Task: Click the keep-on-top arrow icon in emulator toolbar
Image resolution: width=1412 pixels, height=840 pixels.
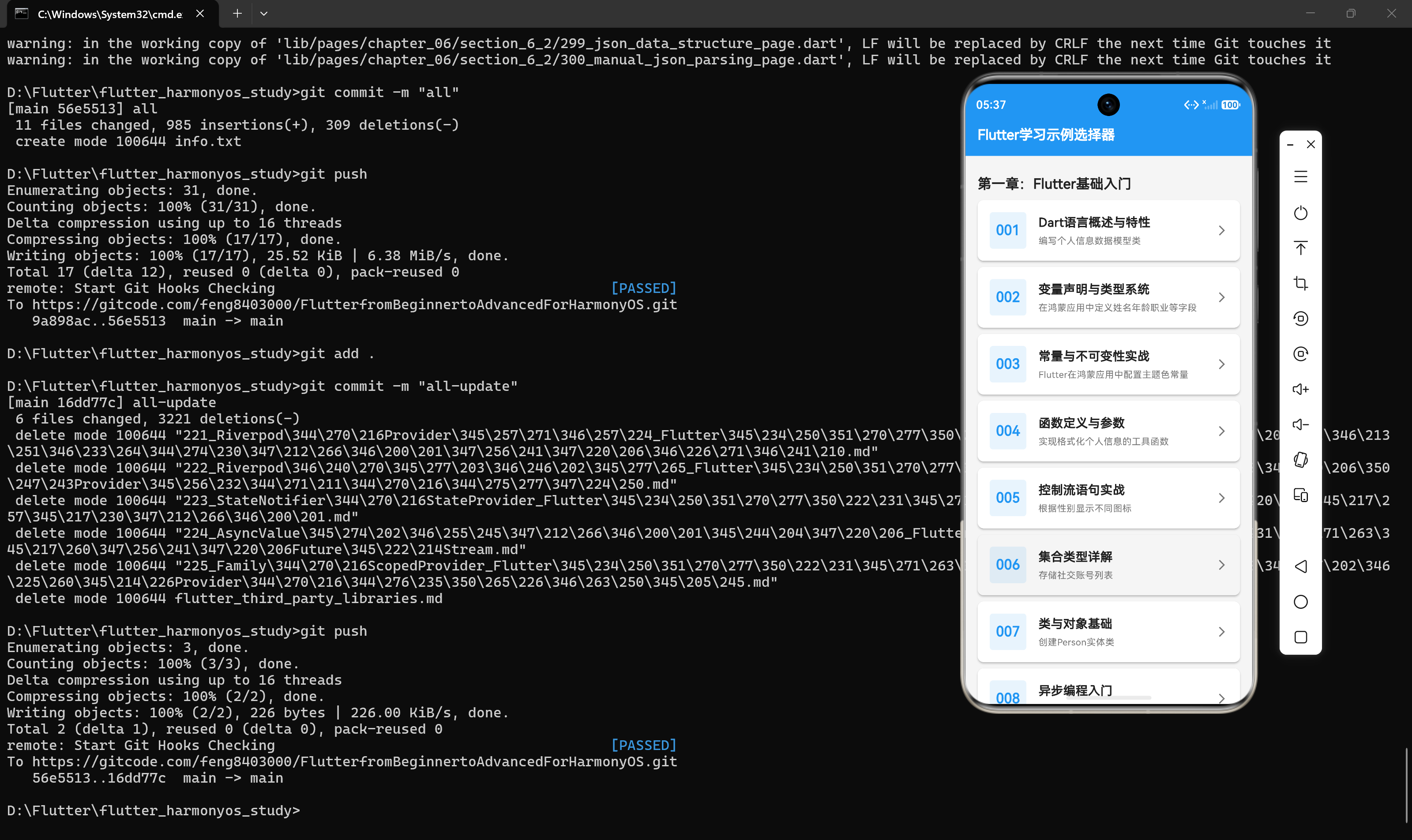Action: [1300, 247]
